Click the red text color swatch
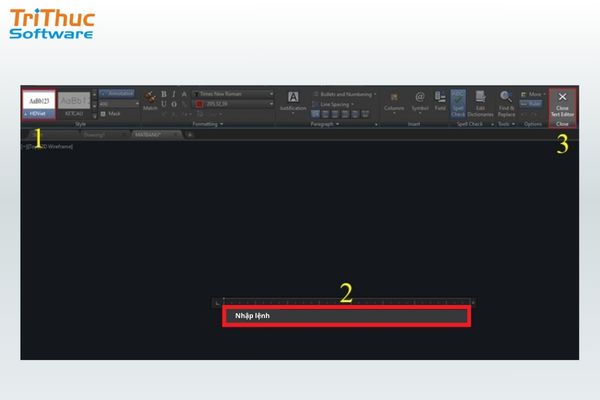 (x=199, y=104)
